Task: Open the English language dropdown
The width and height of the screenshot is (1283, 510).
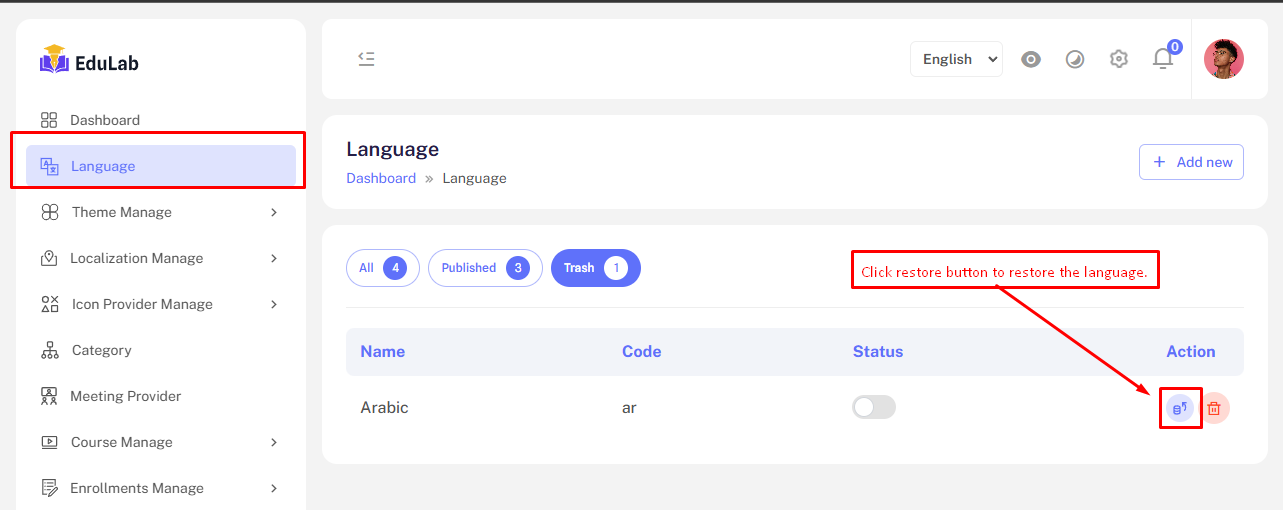Action: 956,59
